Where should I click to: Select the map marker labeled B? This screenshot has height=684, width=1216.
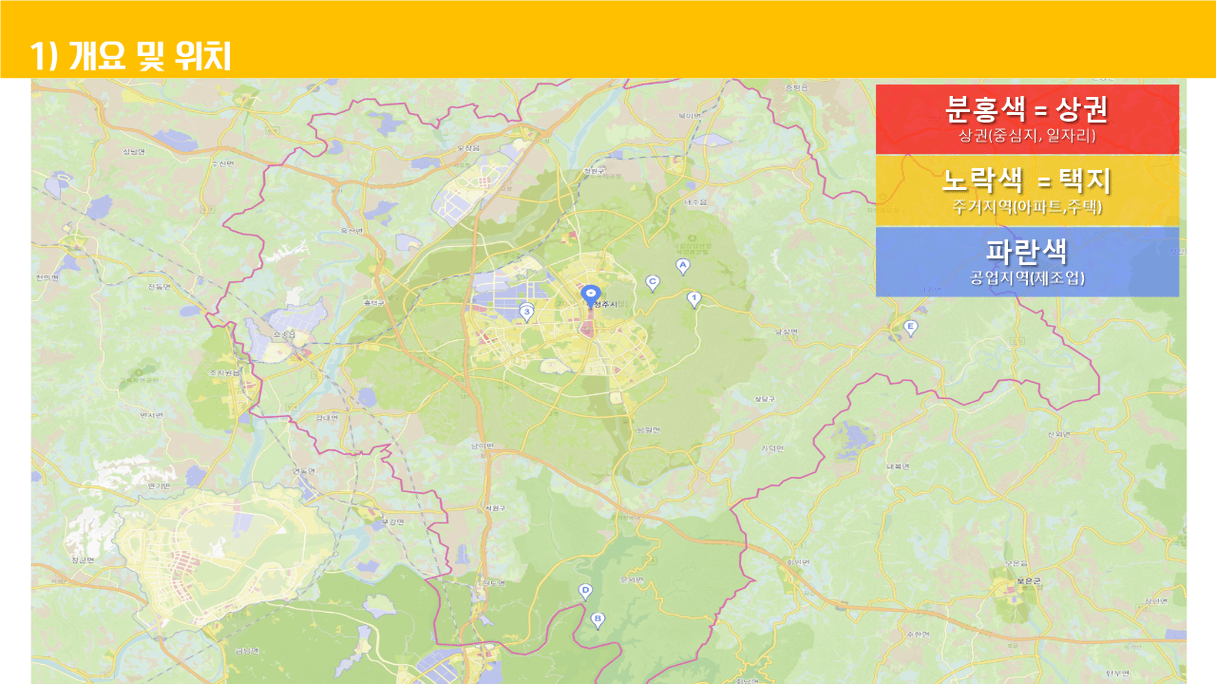tap(598, 620)
